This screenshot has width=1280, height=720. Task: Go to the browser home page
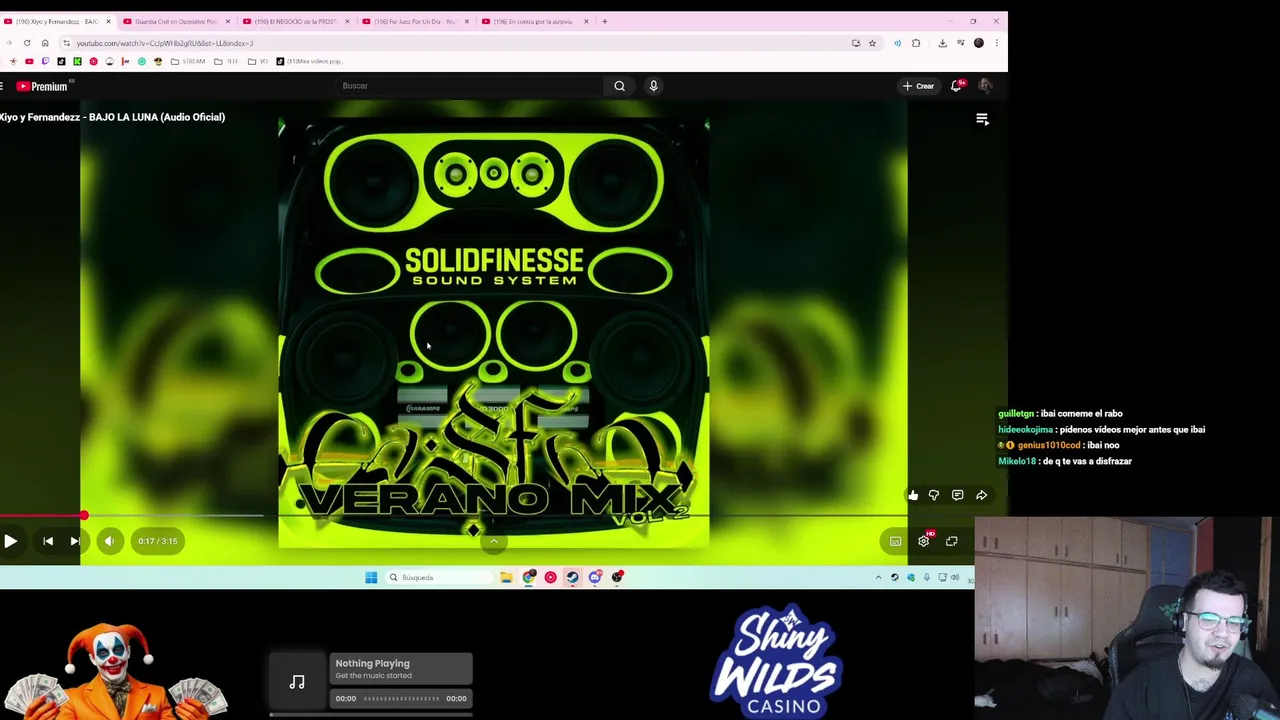coord(45,43)
